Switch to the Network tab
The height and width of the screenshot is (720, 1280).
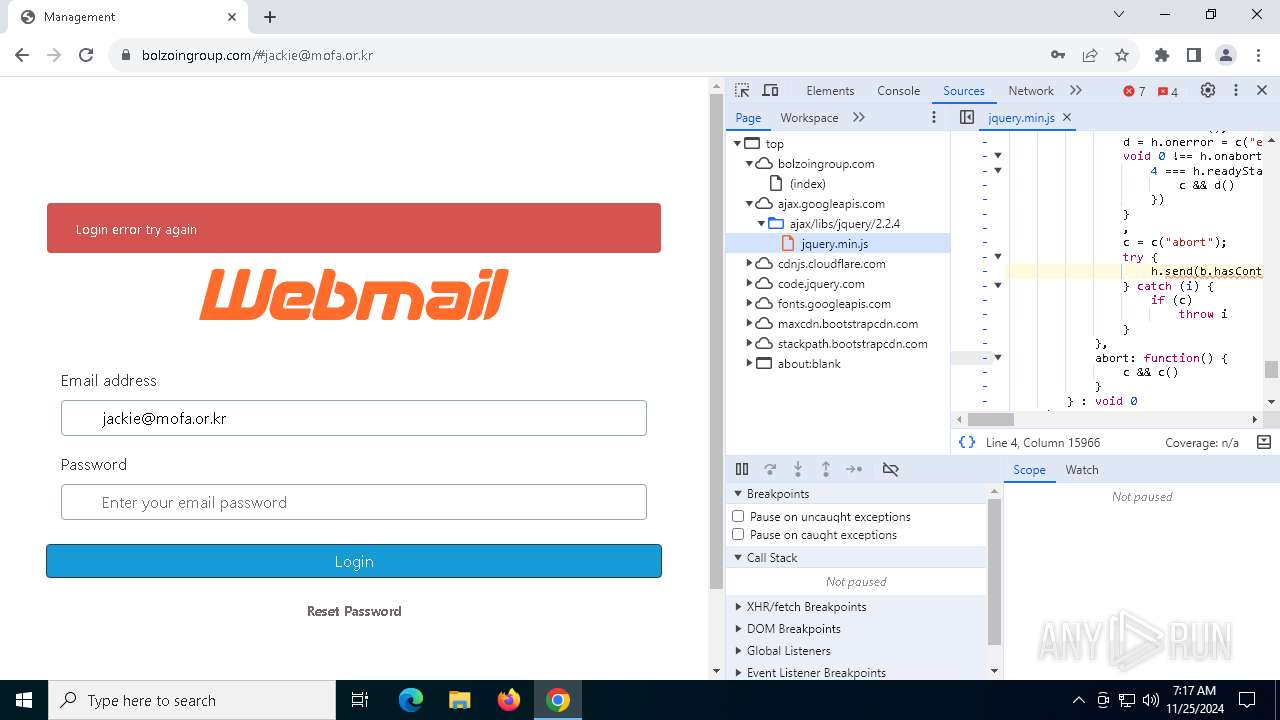(1031, 90)
